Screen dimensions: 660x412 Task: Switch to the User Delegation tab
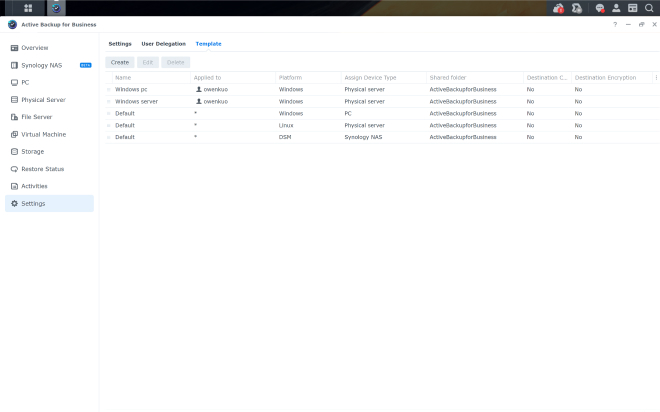(163, 44)
